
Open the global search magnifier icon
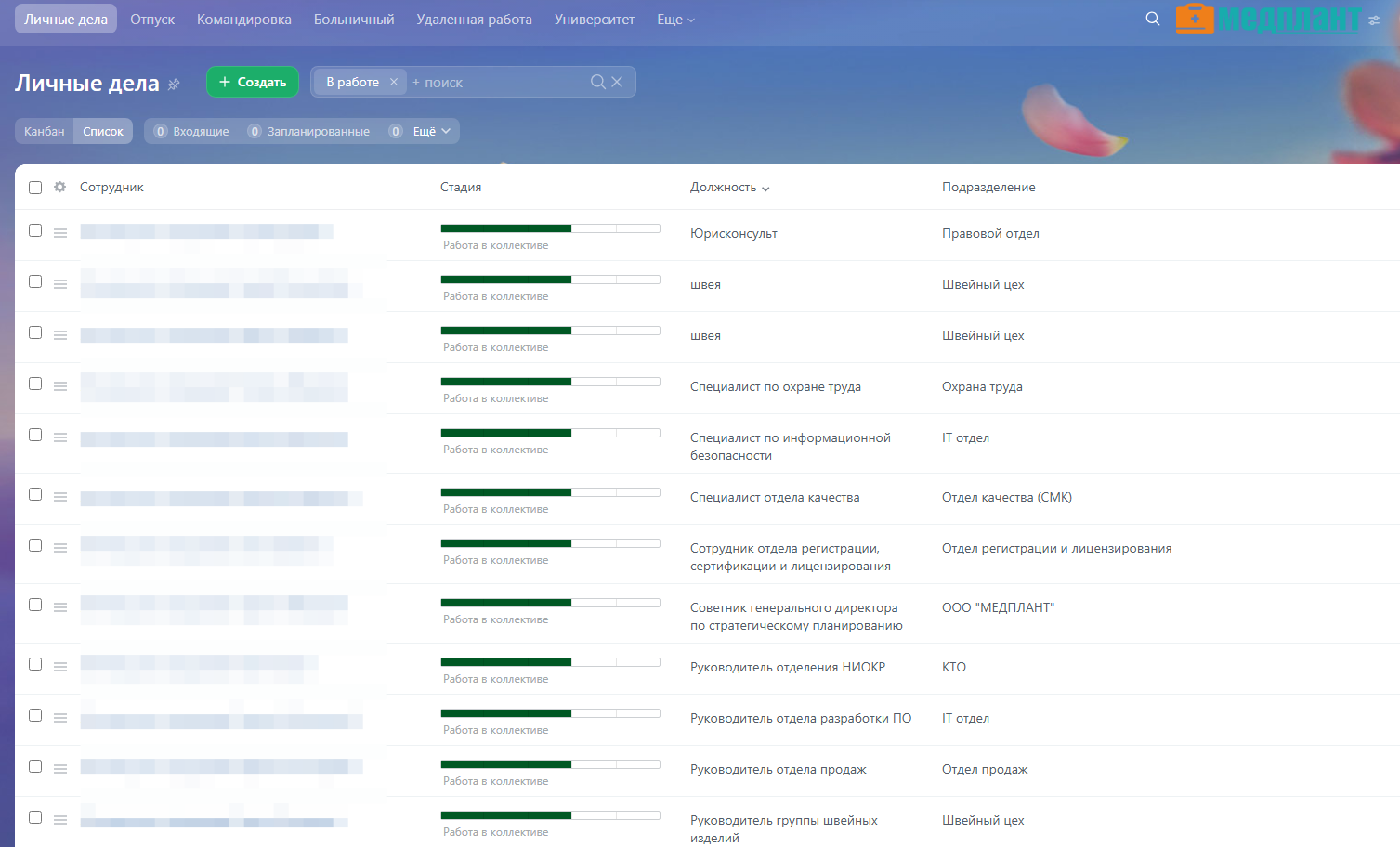tap(1152, 19)
